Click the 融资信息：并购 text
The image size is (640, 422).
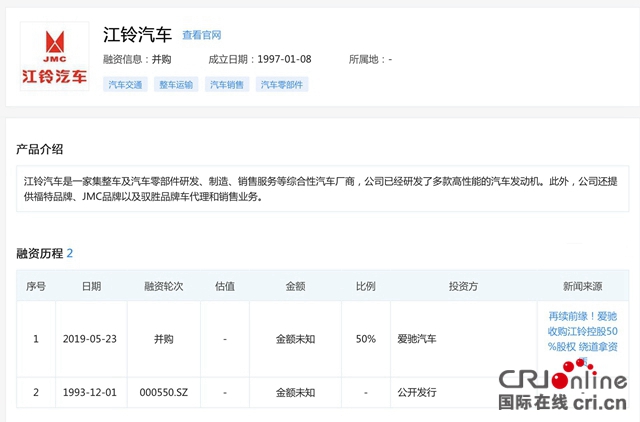[x=137, y=60]
